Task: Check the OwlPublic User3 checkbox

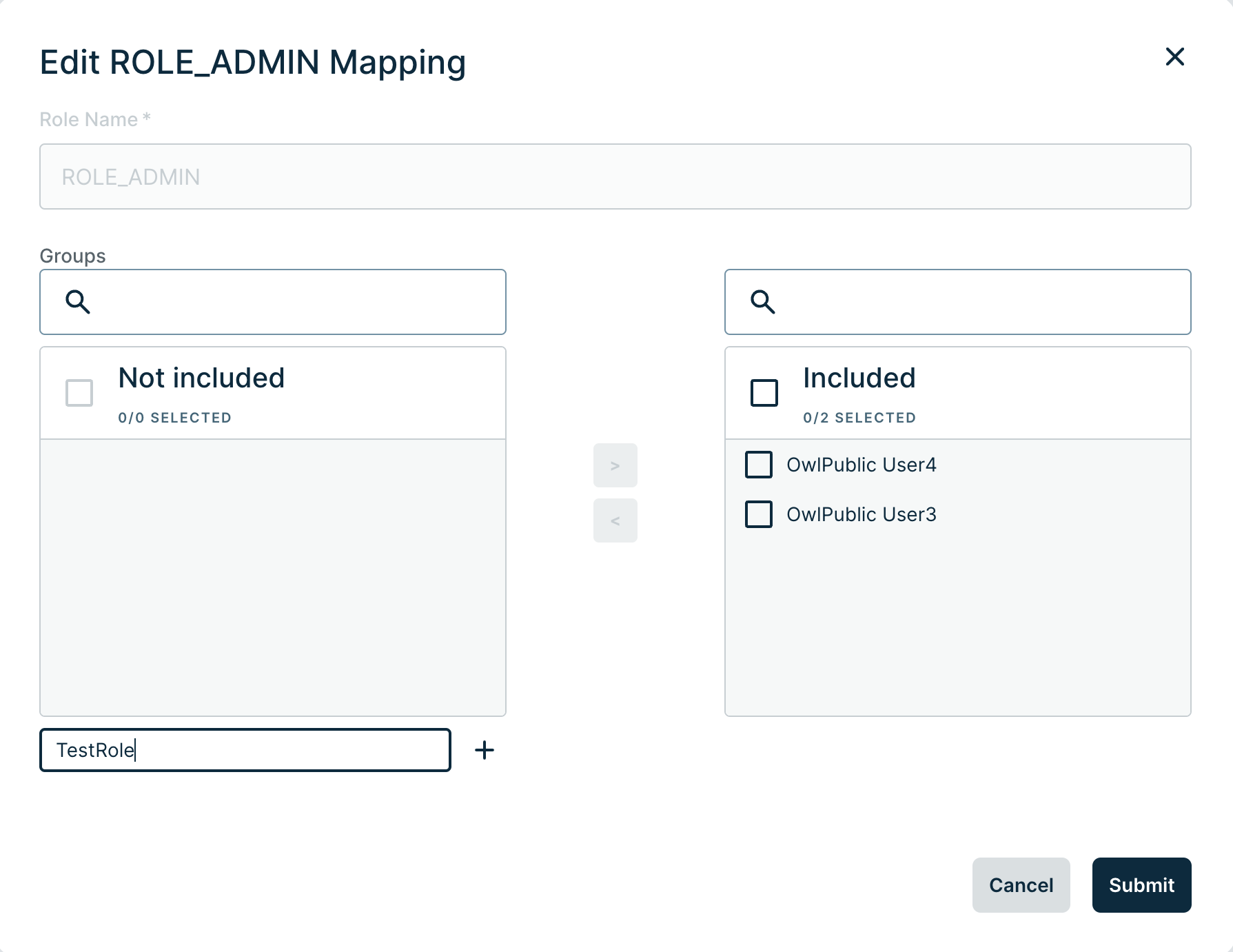Action: [x=759, y=514]
